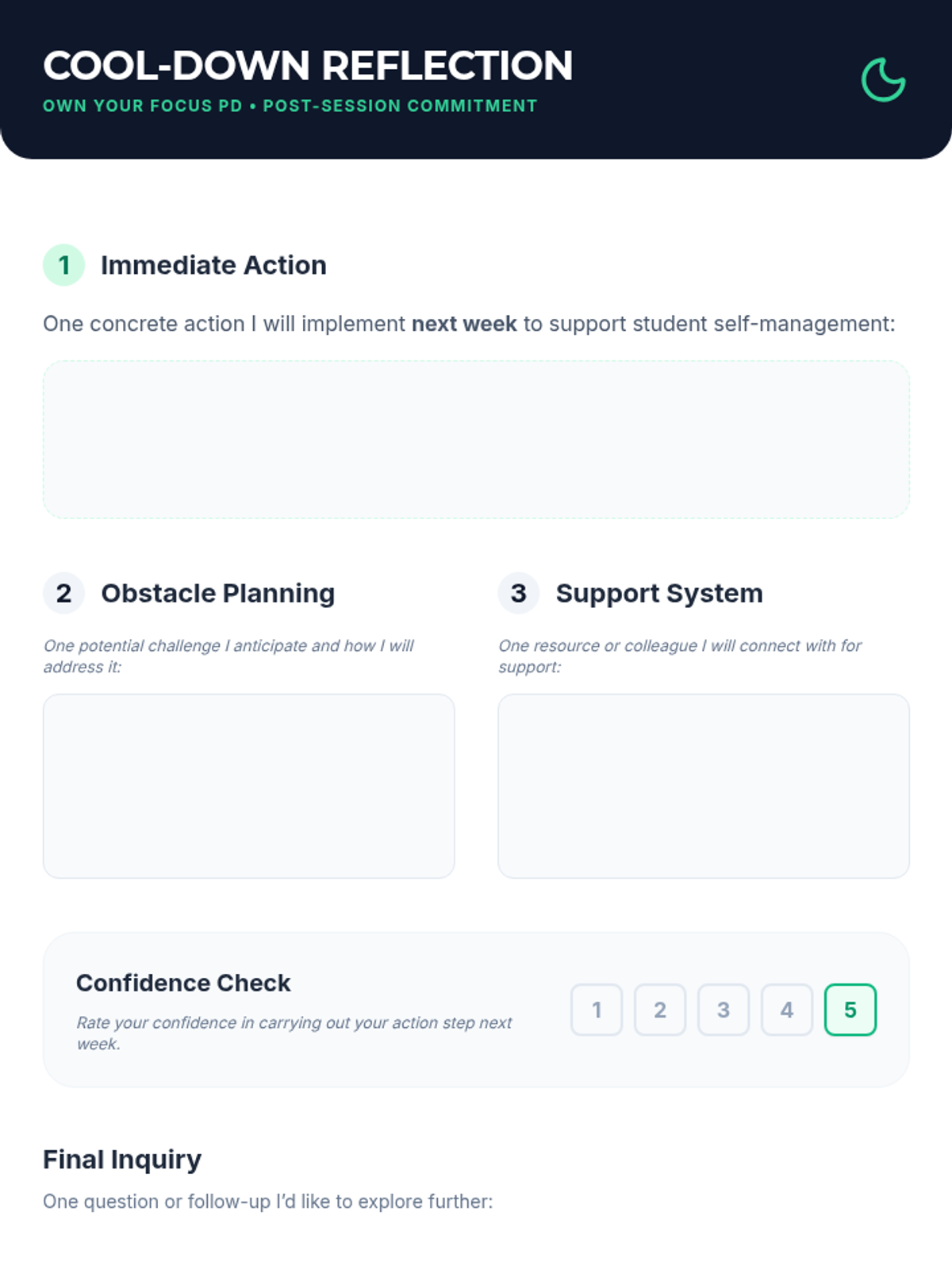The image size is (952, 1270).
Task: Select confidence rating 2
Action: (660, 1010)
